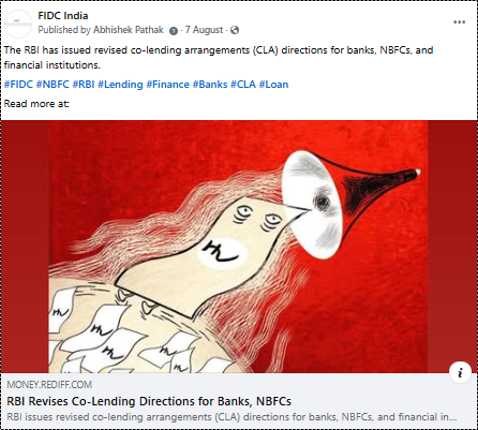The image size is (478, 430).
Task: Click the public audience globe icon
Action: click(235, 30)
